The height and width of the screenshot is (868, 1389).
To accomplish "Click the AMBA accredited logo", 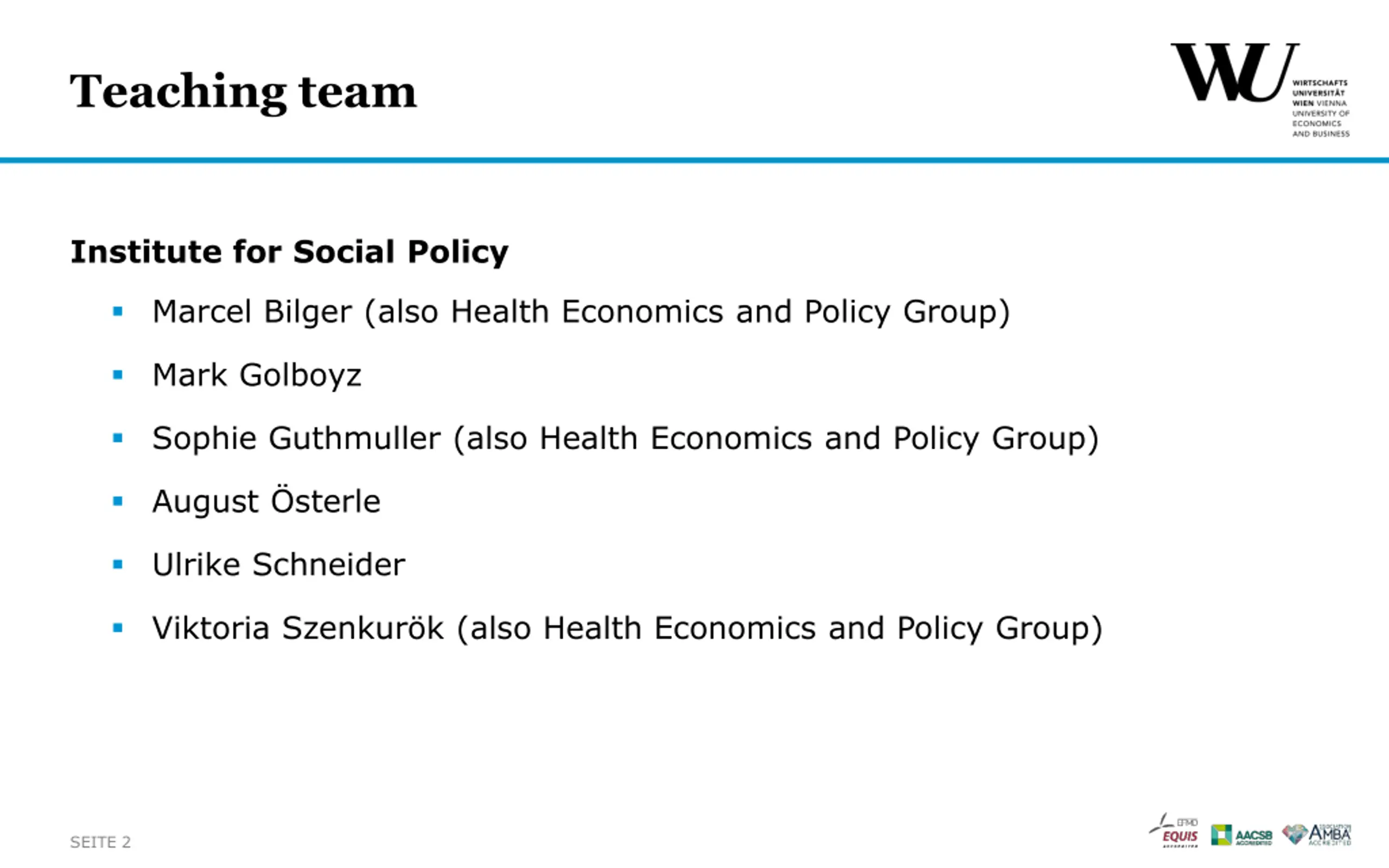I will (1317, 835).
